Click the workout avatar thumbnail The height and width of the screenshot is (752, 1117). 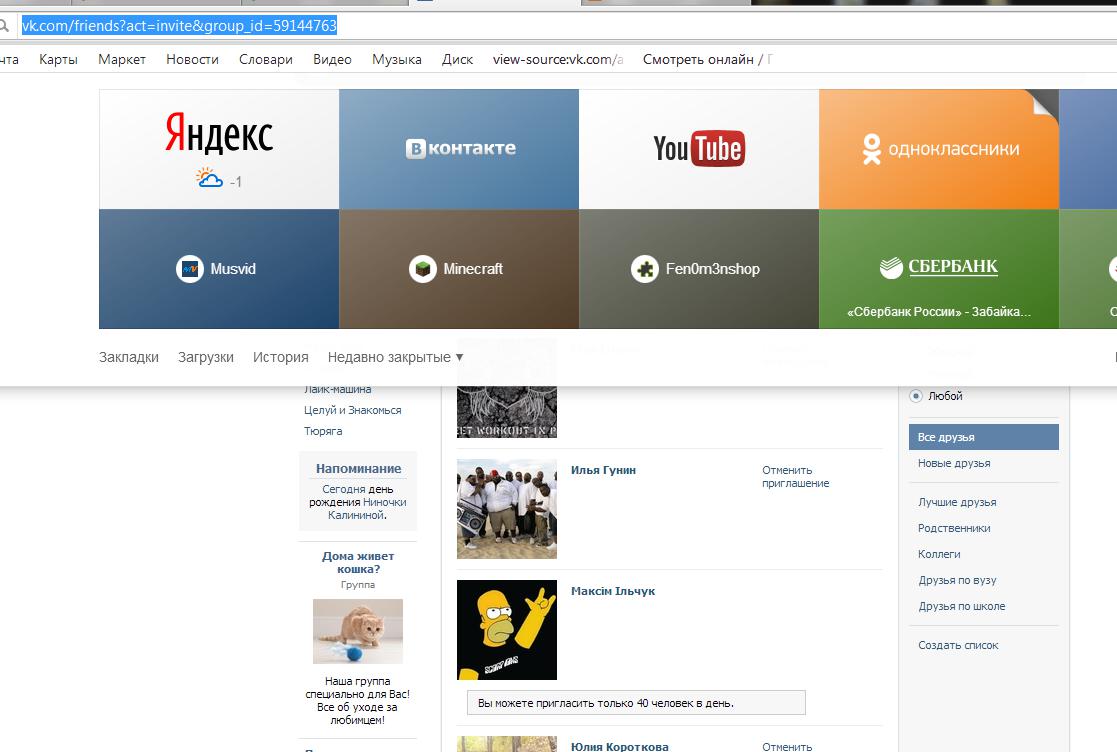tap(506, 412)
